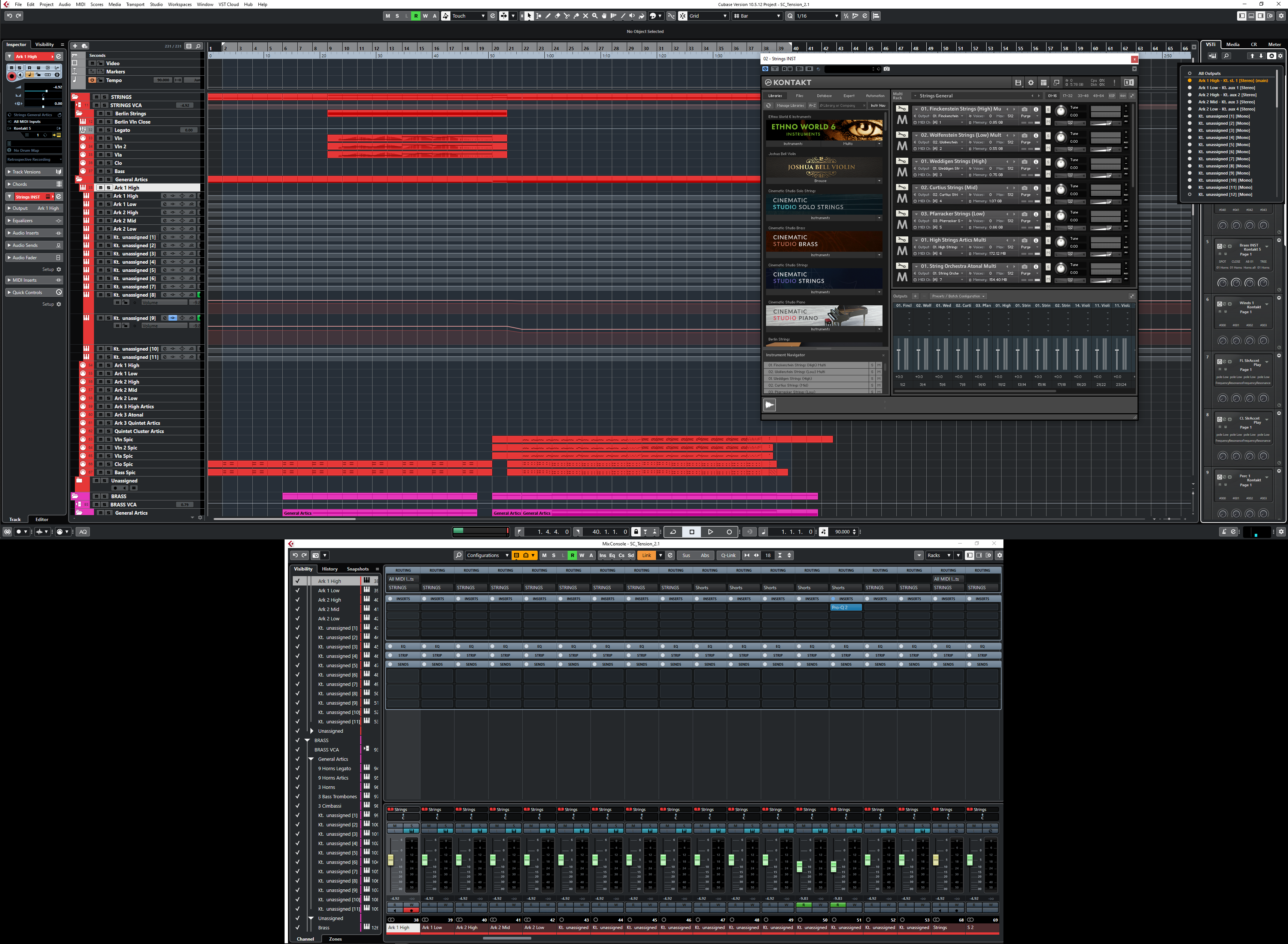The width and height of the screenshot is (1288, 944).
Task: Pick the Glue tool
Action: point(576,16)
